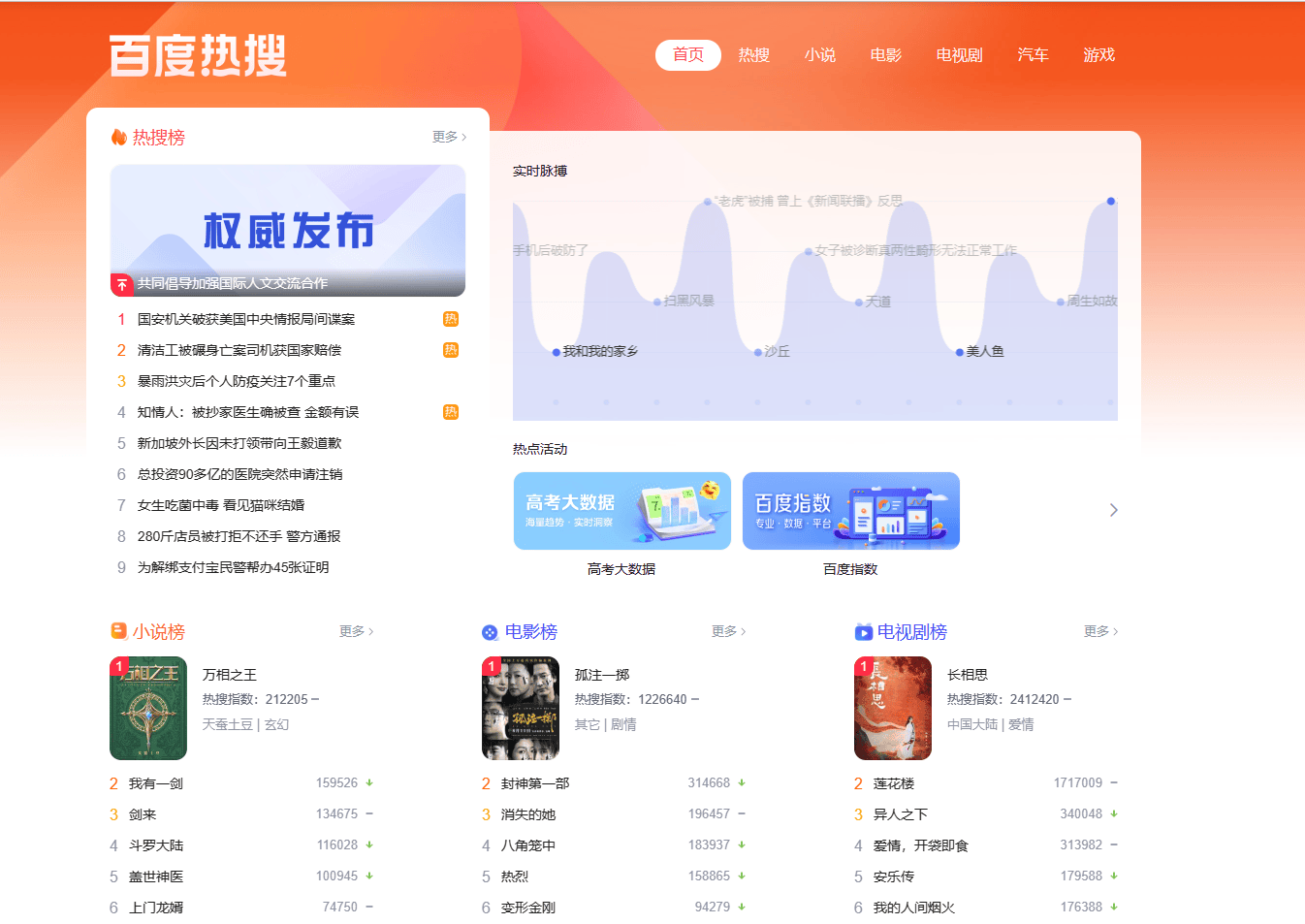1305x924 pixels.
Task: Open 为解绑支付宝民警帮办45张证明
Action: pos(234,567)
